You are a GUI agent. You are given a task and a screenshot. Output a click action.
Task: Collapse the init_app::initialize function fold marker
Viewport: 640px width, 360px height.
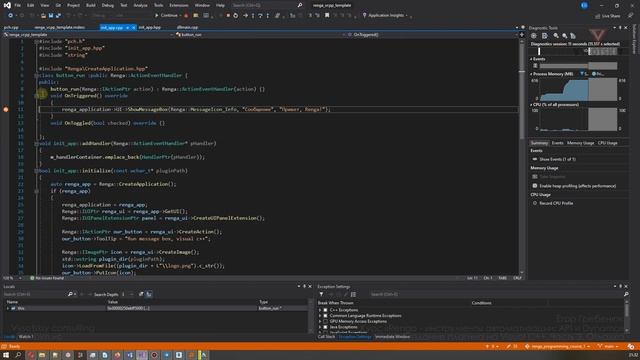click(x=36, y=171)
